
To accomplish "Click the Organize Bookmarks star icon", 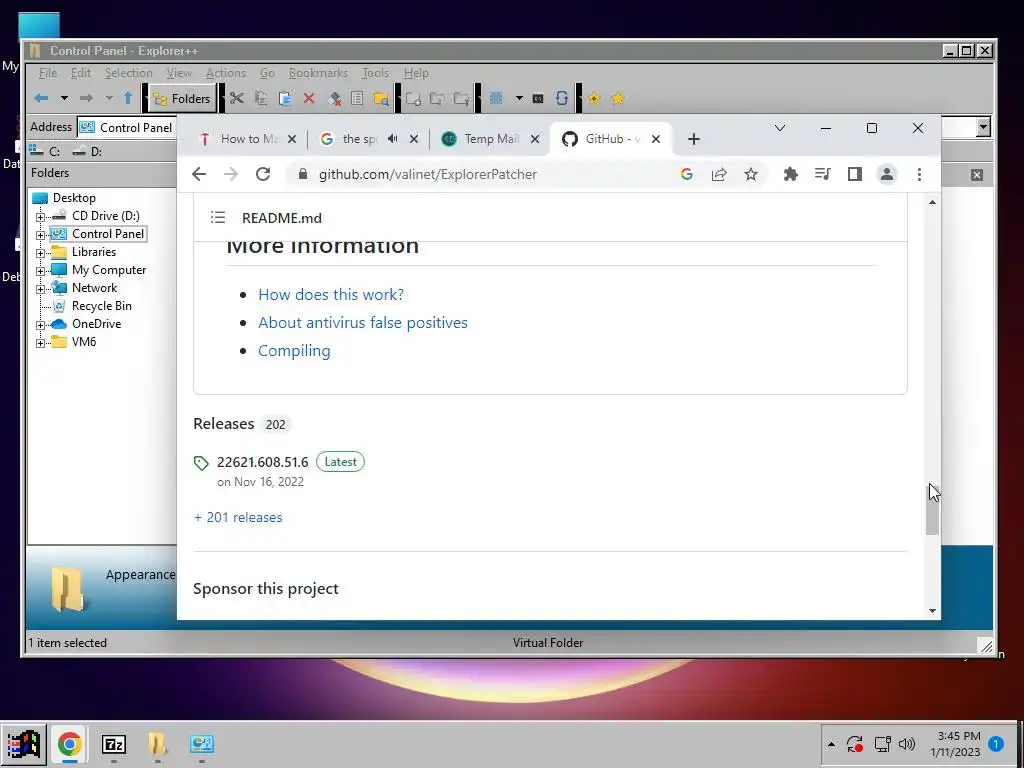I will point(617,99).
